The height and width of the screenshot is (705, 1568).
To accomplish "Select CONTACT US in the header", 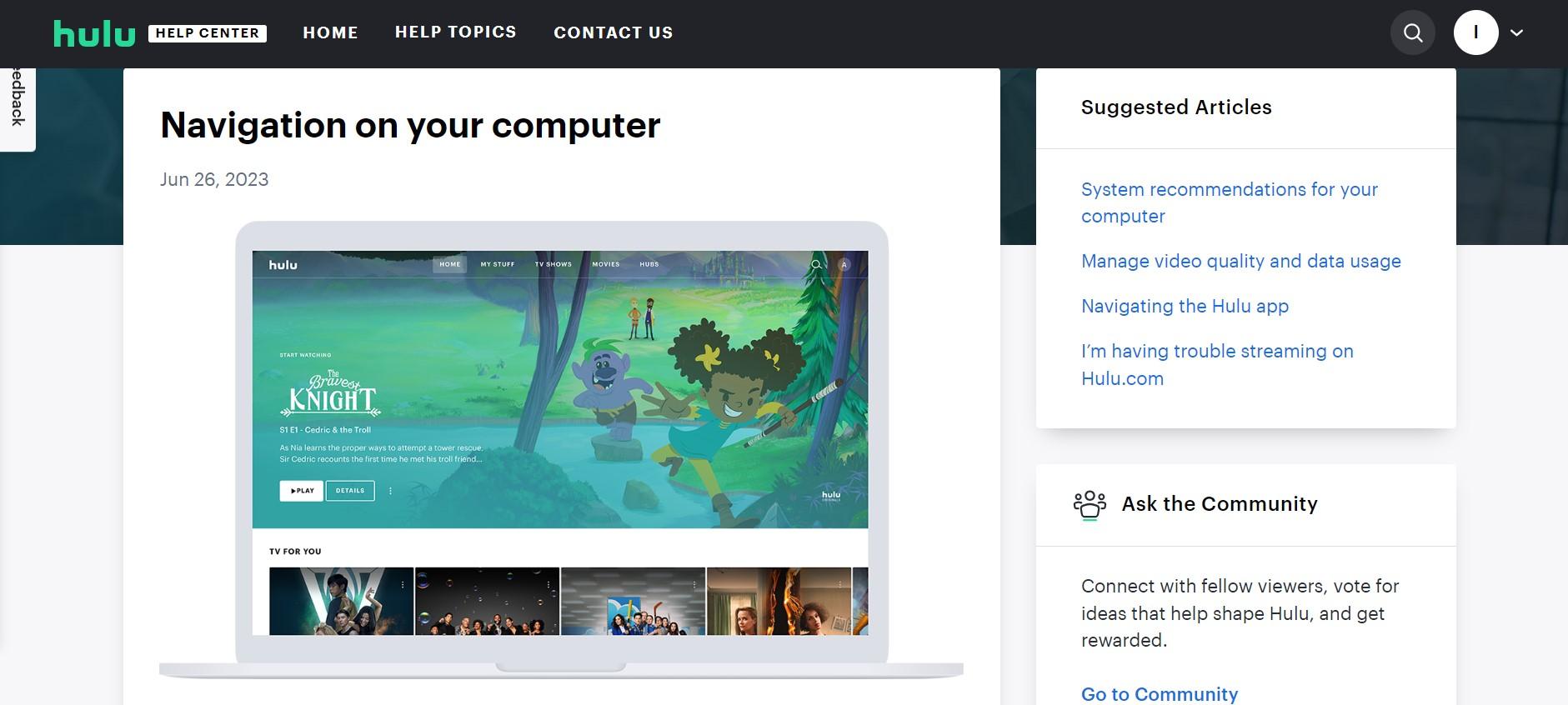I will point(614,32).
